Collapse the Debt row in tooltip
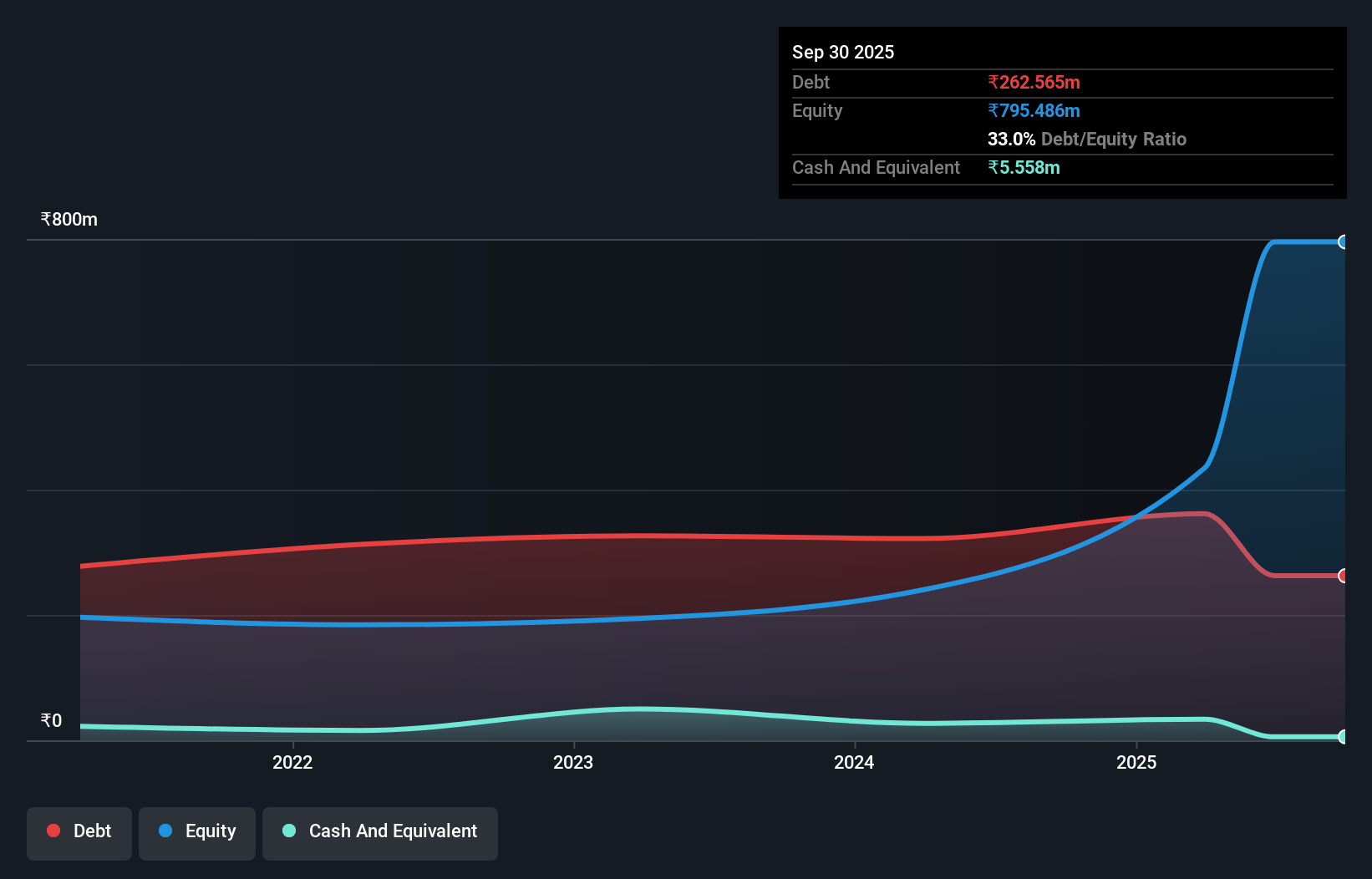The image size is (1372, 879). tap(810, 82)
